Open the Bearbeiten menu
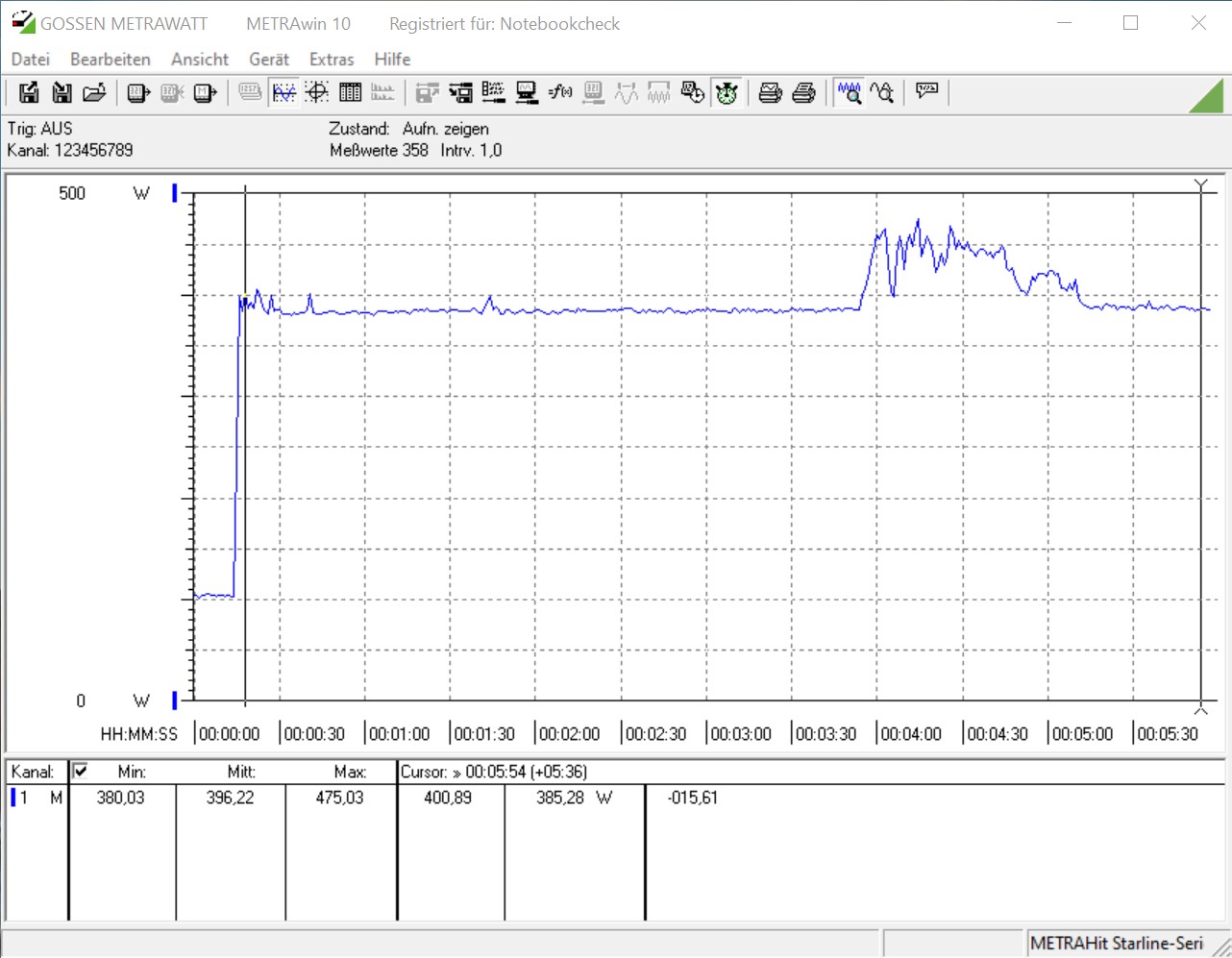 point(111,60)
